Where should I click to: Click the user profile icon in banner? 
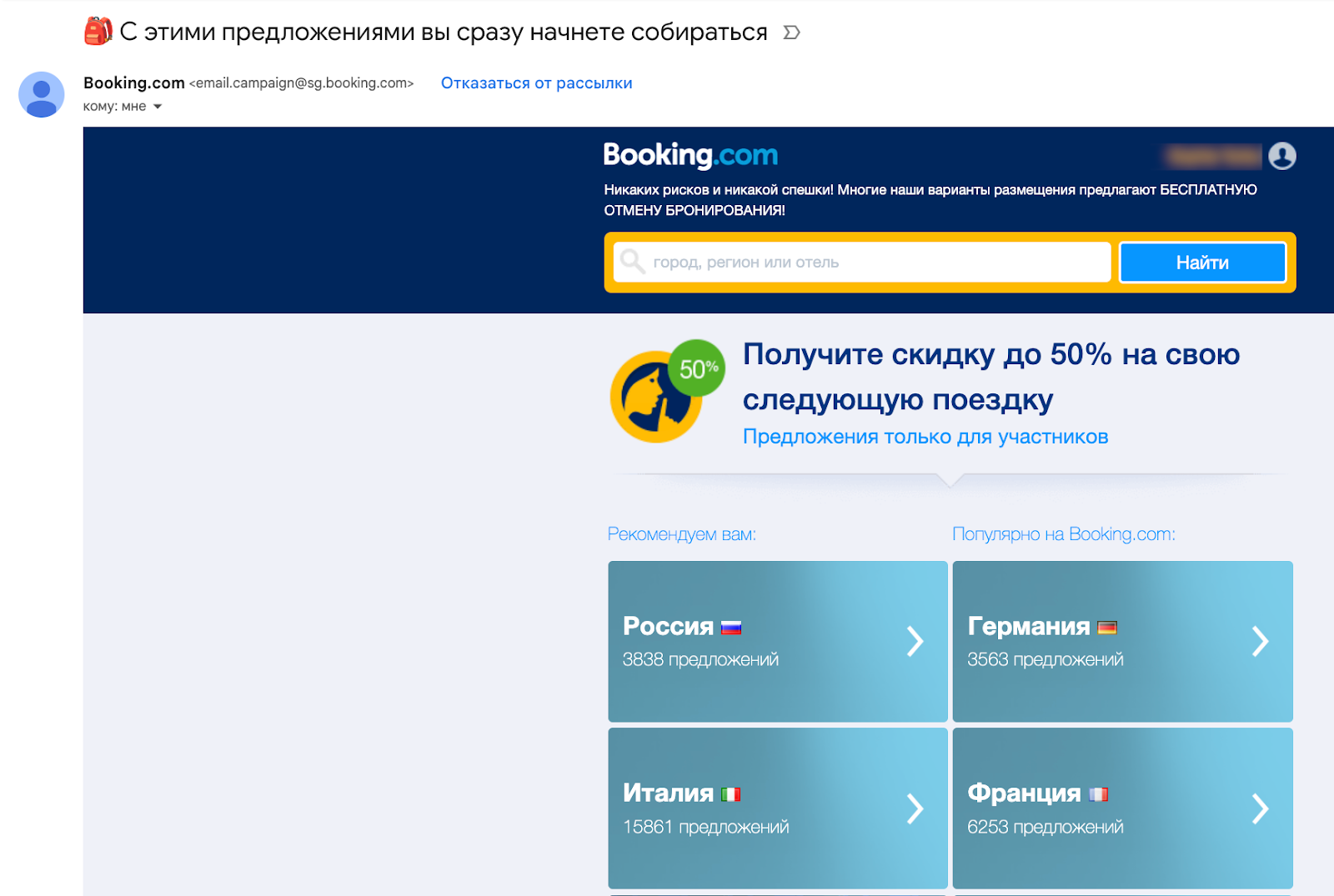coord(1282,156)
